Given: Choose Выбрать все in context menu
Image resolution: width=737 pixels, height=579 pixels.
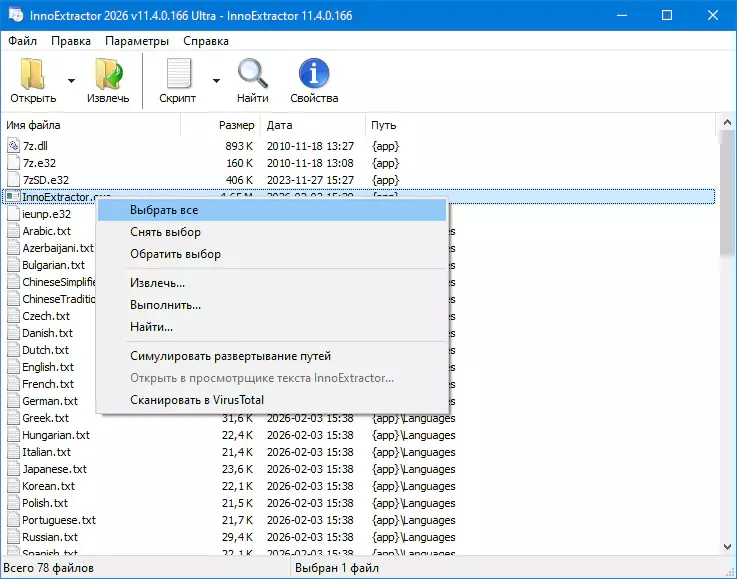Looking at the screenshot, I should point(164,210).
